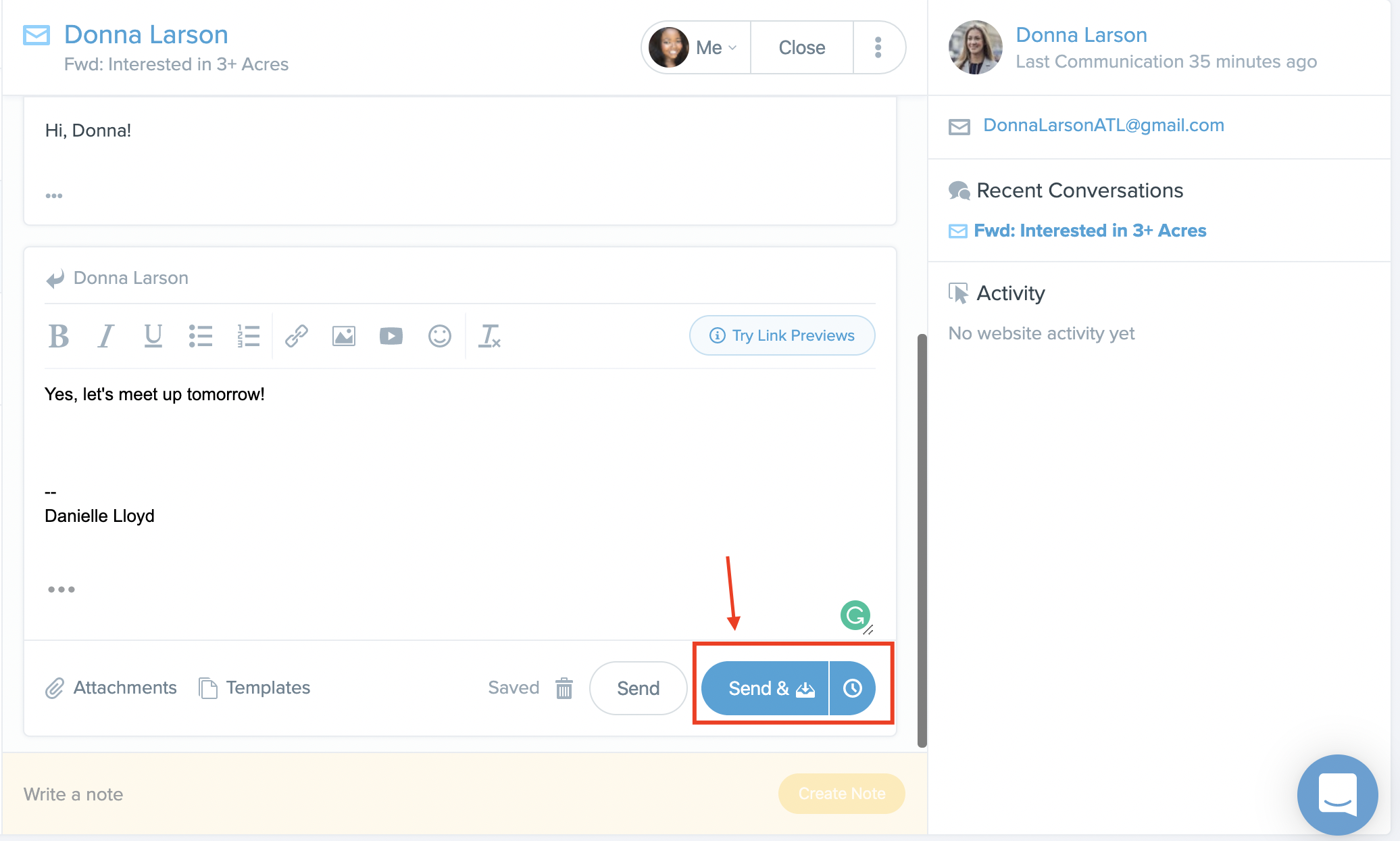Embed a YouTube video
The height and width of the screenshot is (841, 1400).
[391, 335]
